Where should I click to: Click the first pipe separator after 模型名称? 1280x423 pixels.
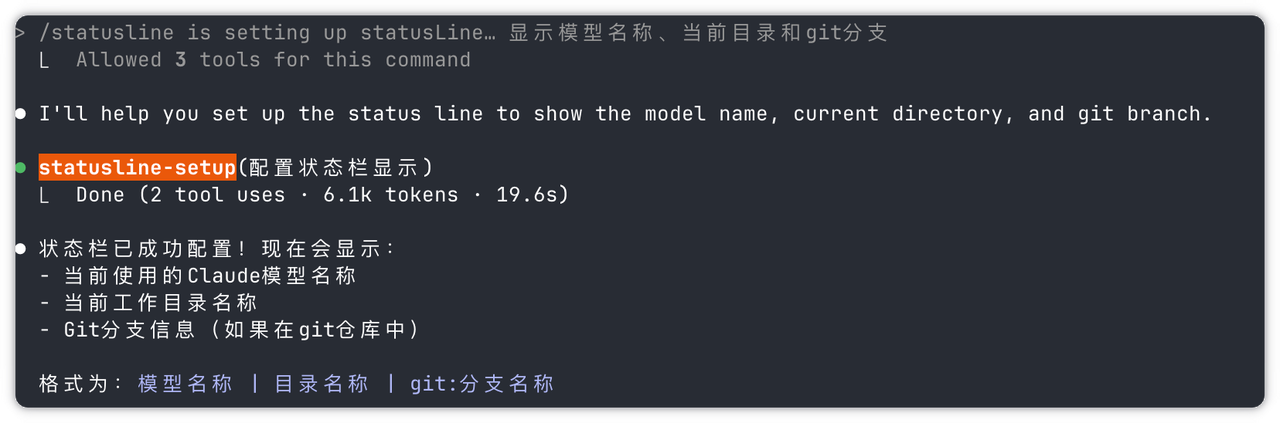[255, 384]
